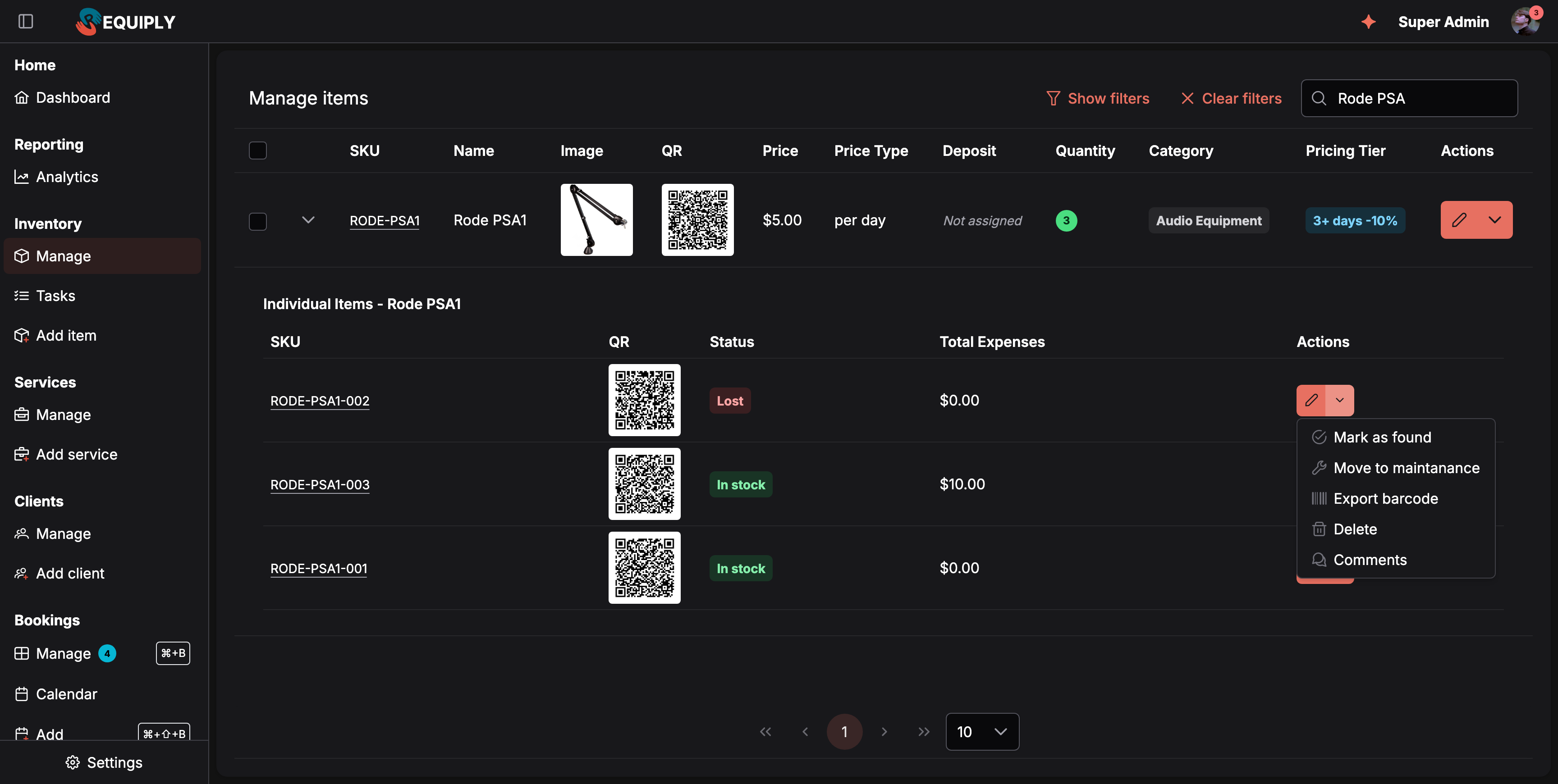Image resolution: width=1558 pixels, height=784 pixels.
Task: Click Show filters
Action: coord(1098,99)
